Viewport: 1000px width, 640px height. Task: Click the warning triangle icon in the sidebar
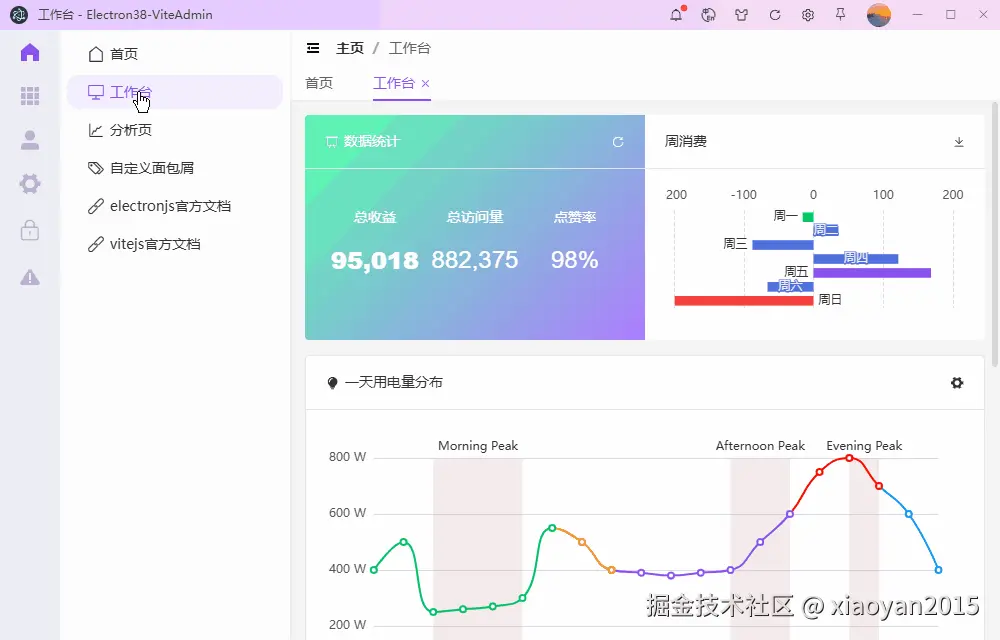point(30,277)
